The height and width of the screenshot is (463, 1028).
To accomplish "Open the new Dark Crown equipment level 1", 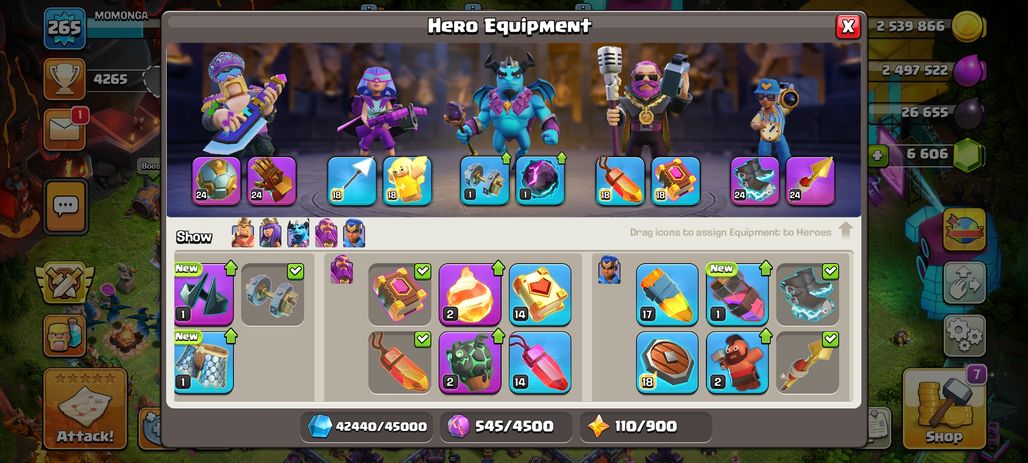I will click(x=204, y=294).
